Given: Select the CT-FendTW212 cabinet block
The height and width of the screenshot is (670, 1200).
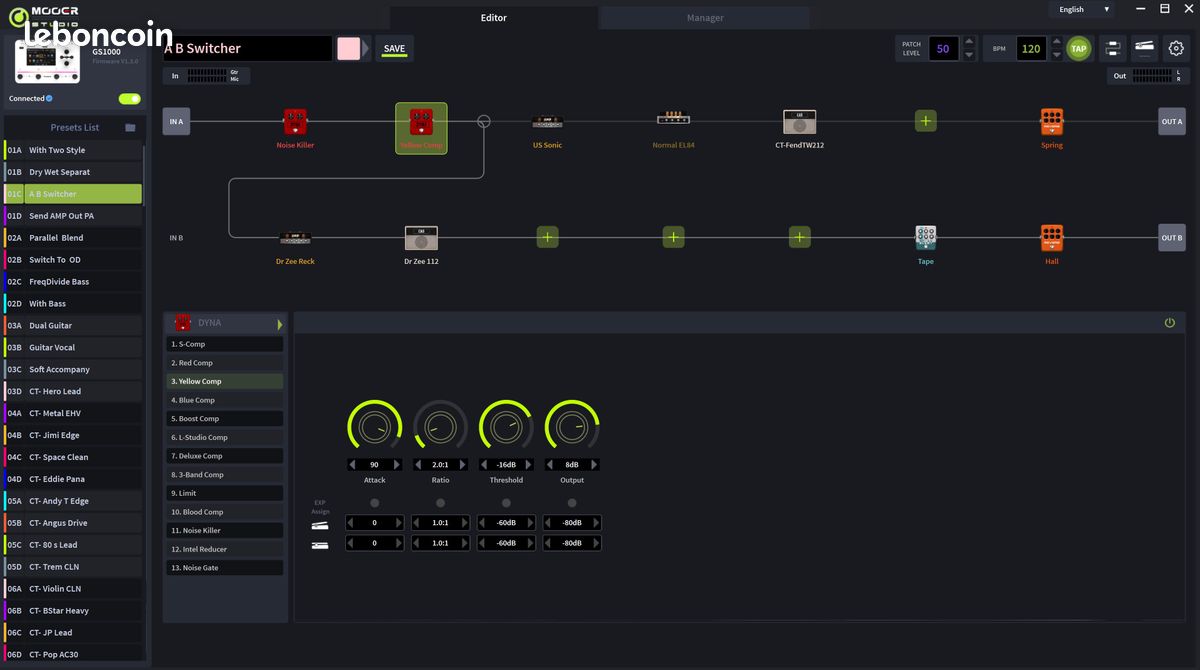Looking at the screenshot, I should 799,122.
